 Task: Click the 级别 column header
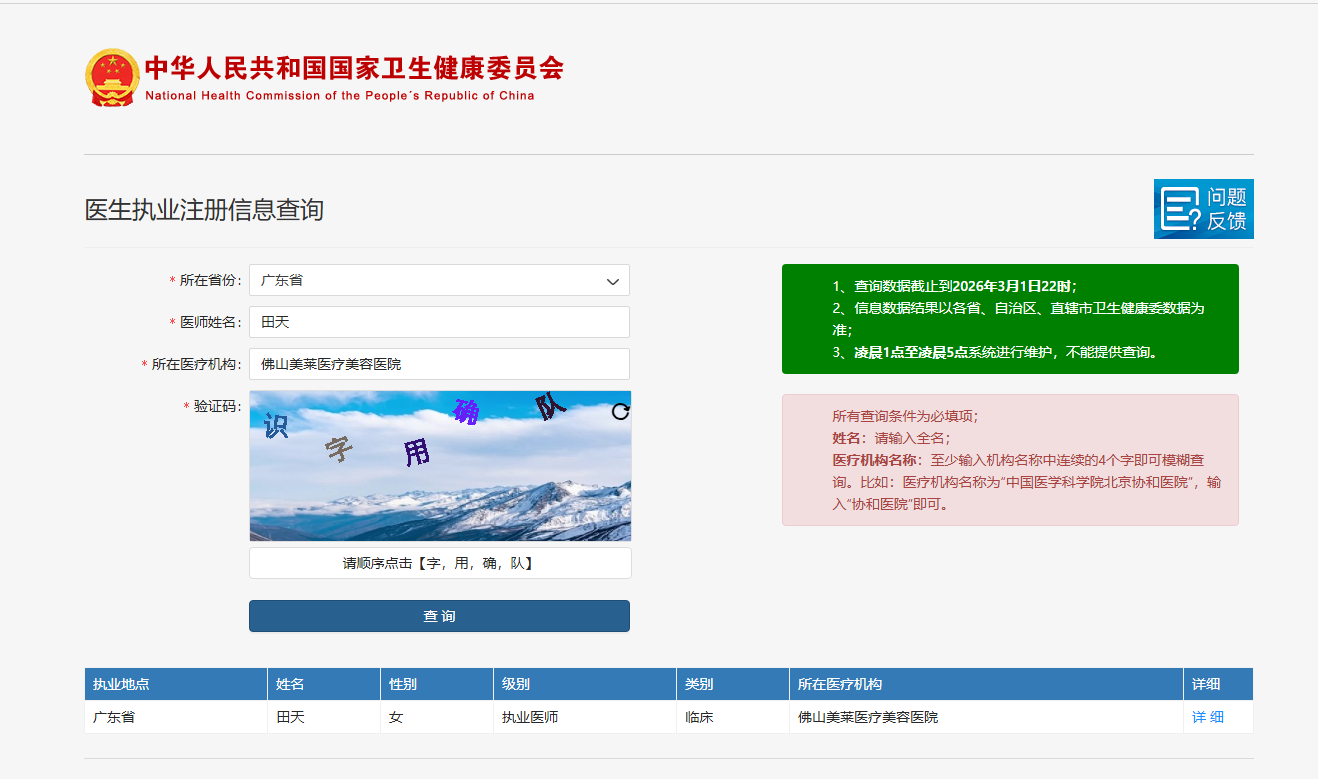pyautogui.click(x=516, y=684)
